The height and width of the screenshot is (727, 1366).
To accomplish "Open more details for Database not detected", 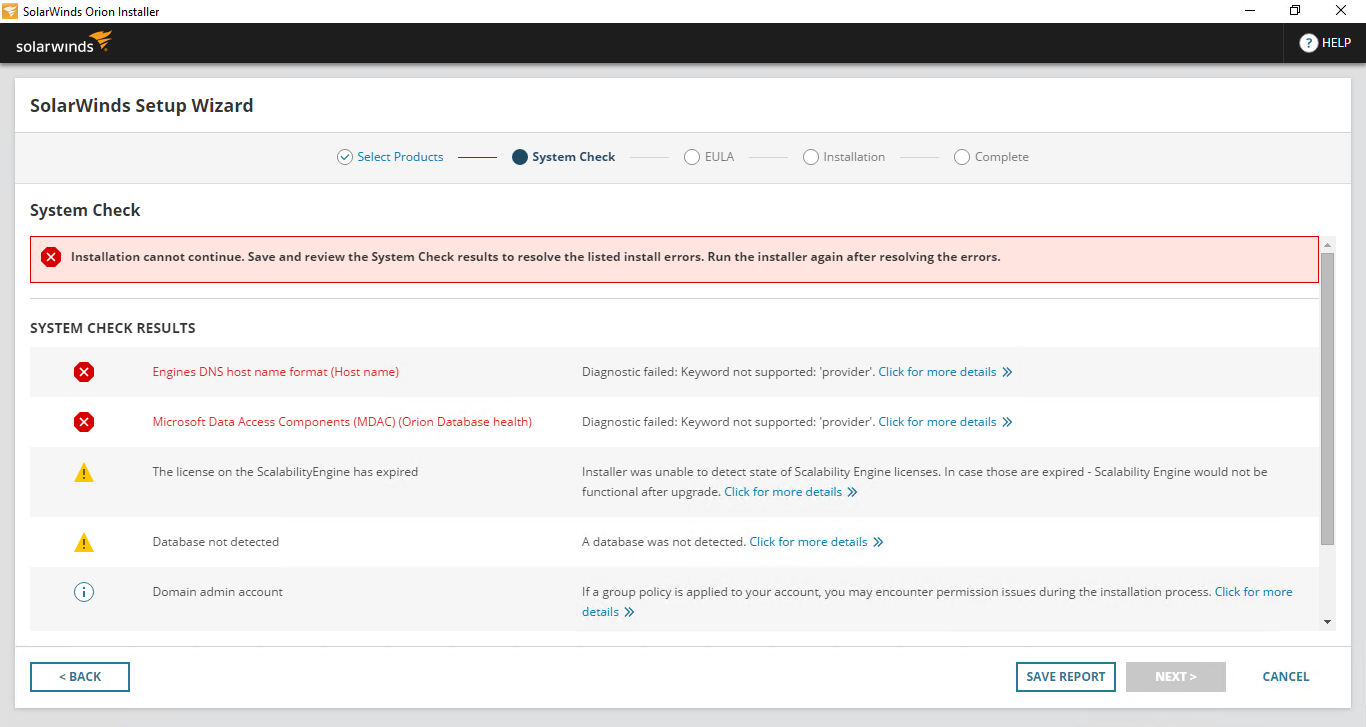I will [x=808, y=542].
